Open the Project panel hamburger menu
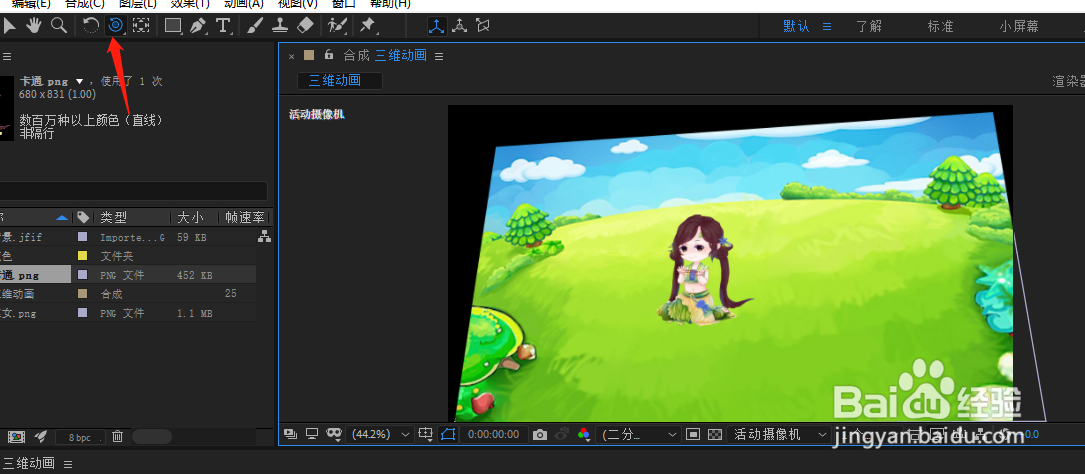The width and height of the screenshot is (1085, 474). coord(6,56)
